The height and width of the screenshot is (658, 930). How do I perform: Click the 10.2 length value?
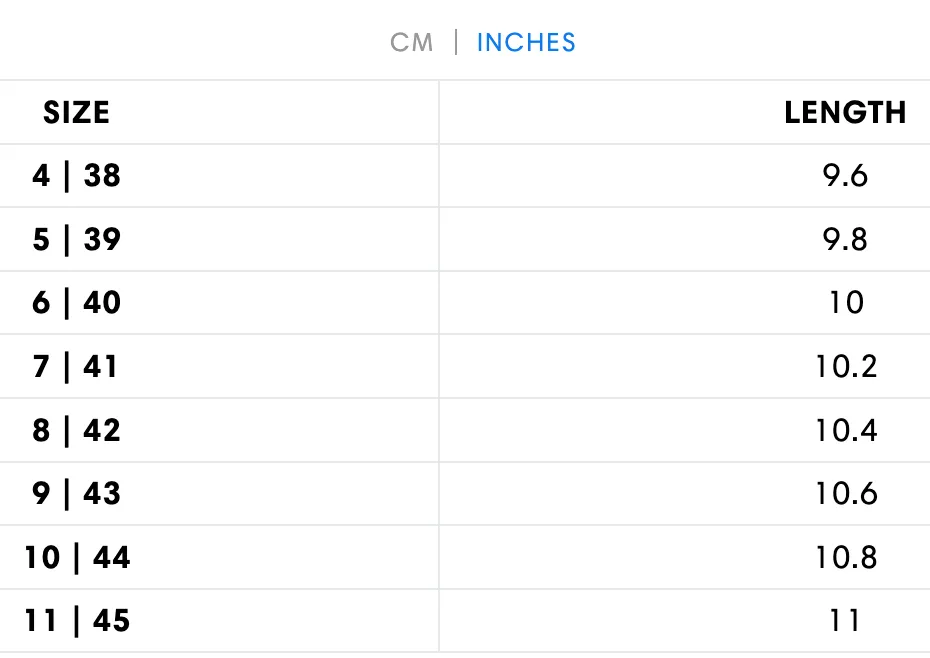click(846, 366)
